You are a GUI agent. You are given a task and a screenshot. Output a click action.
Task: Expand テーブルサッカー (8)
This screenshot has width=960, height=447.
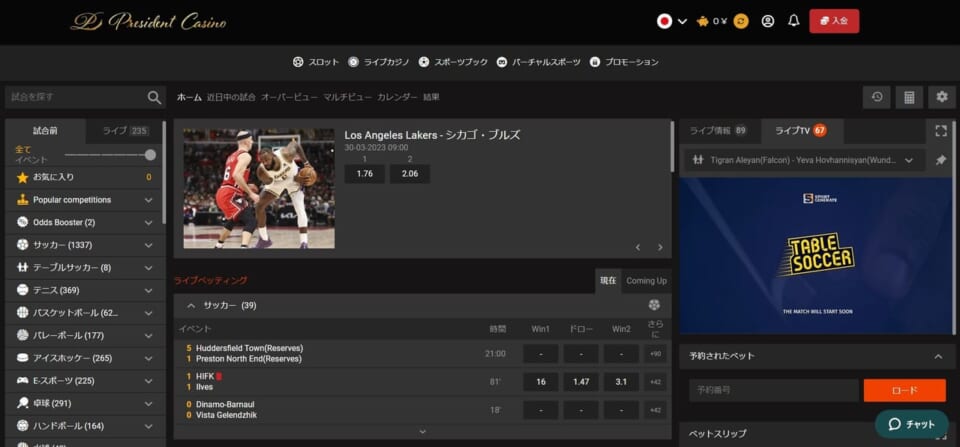coord(84,268)
